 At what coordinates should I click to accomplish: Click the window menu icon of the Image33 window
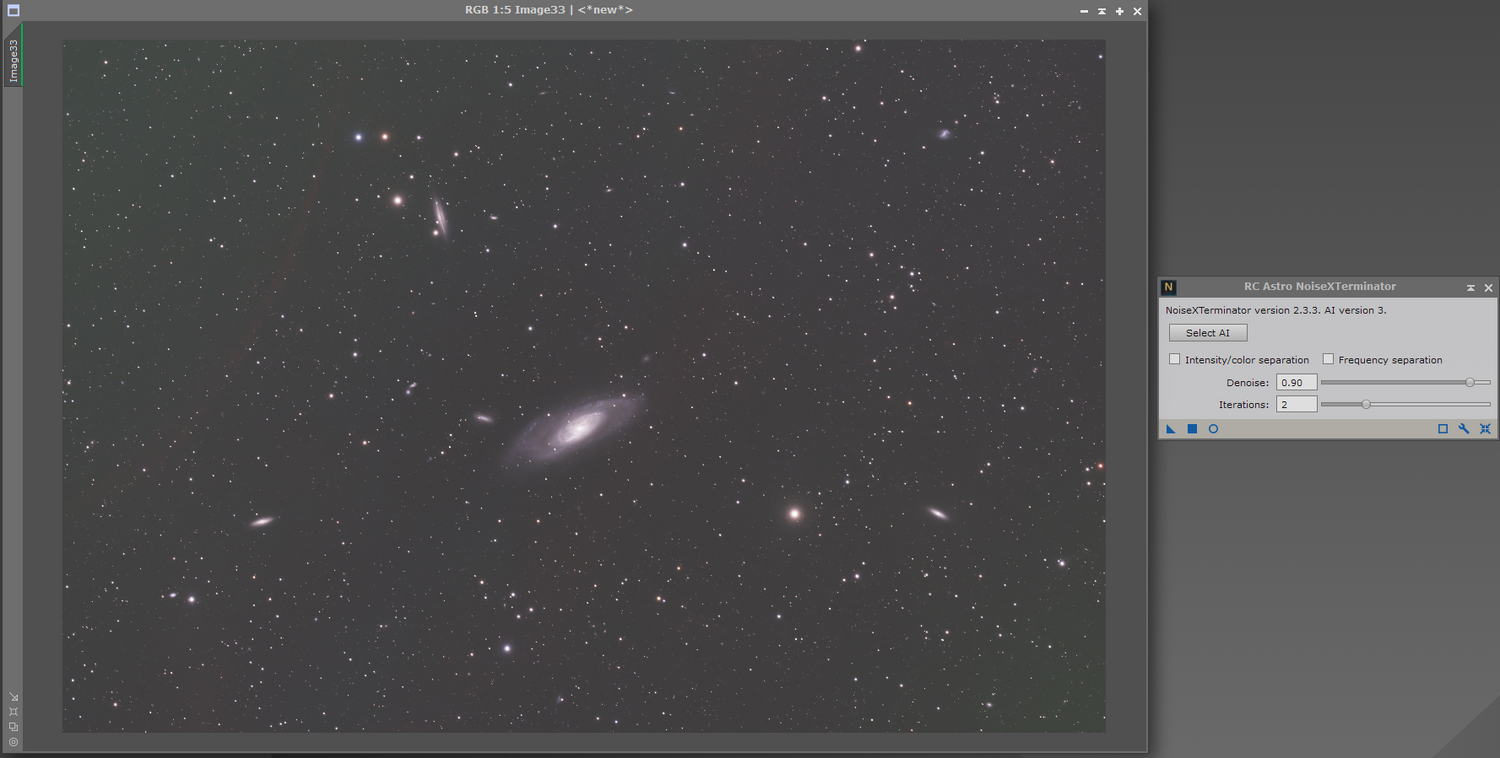pyautogui.click(x=13, y=10)
